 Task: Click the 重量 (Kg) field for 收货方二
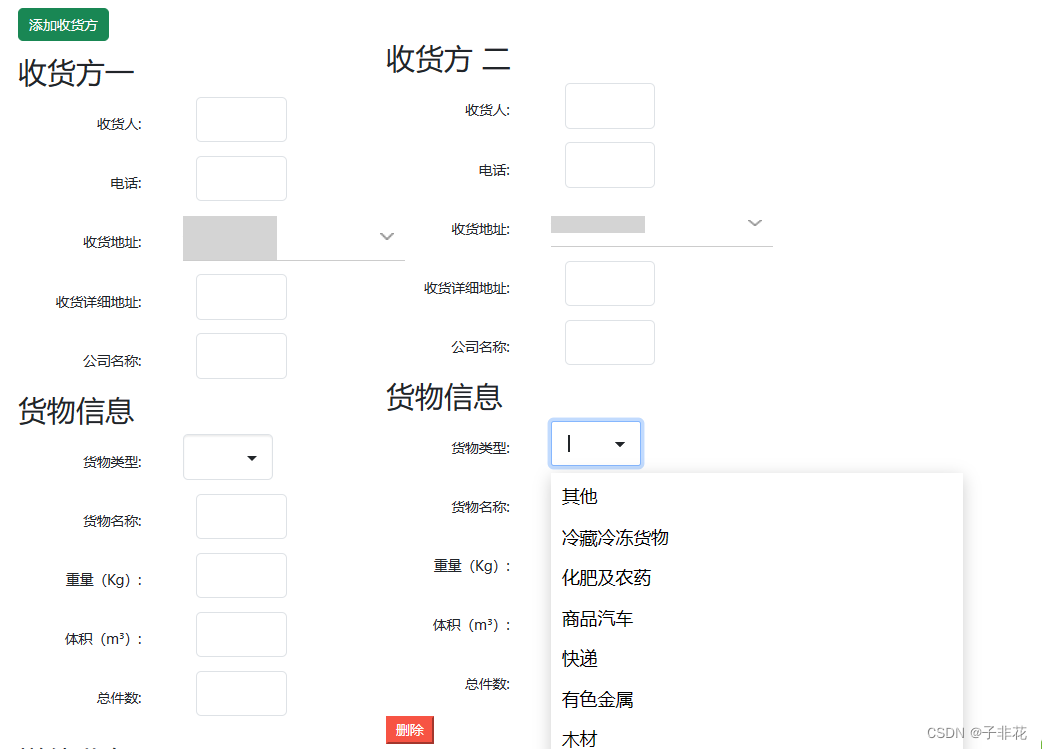click(609, 565)
